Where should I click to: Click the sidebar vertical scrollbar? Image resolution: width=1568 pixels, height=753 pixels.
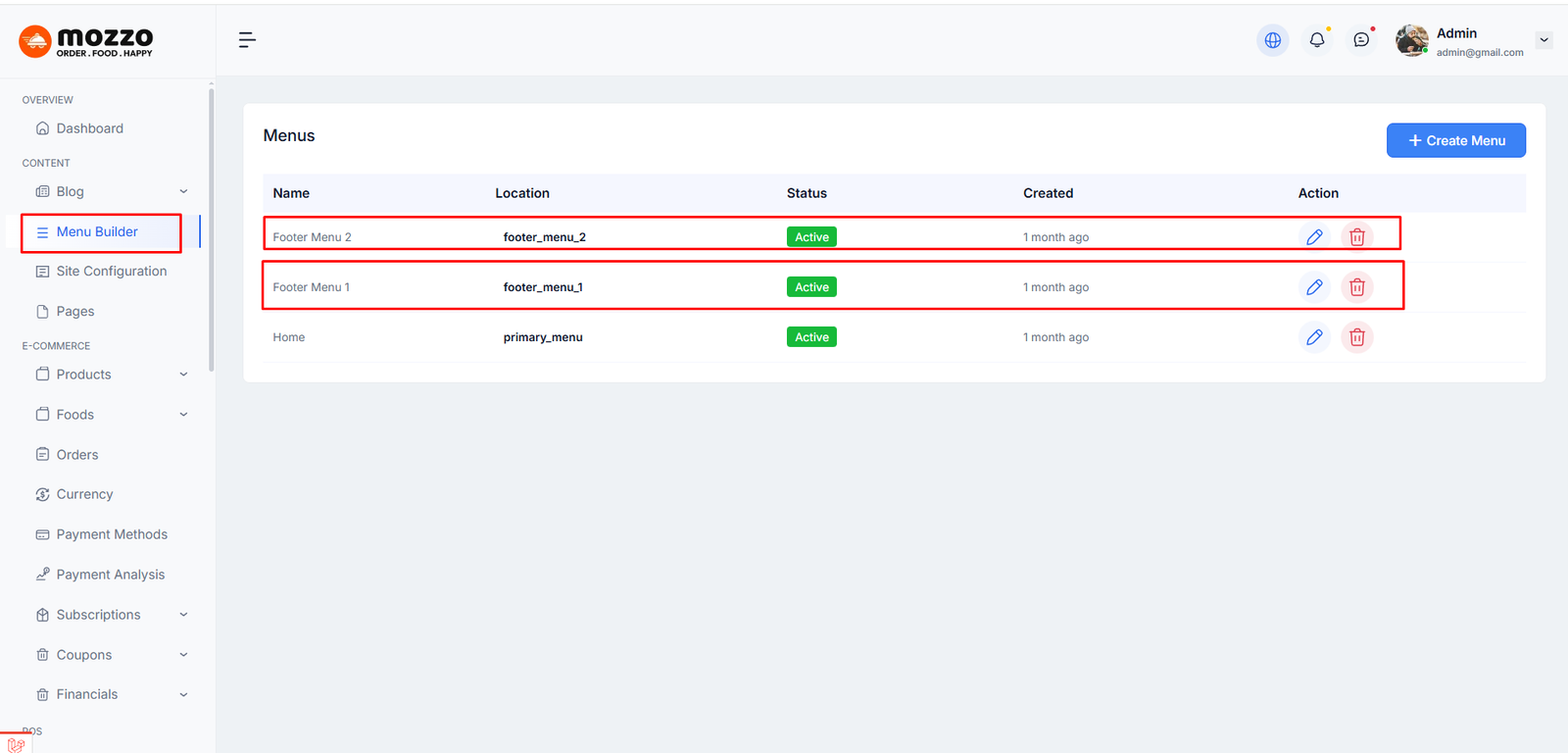pos(211,227)
